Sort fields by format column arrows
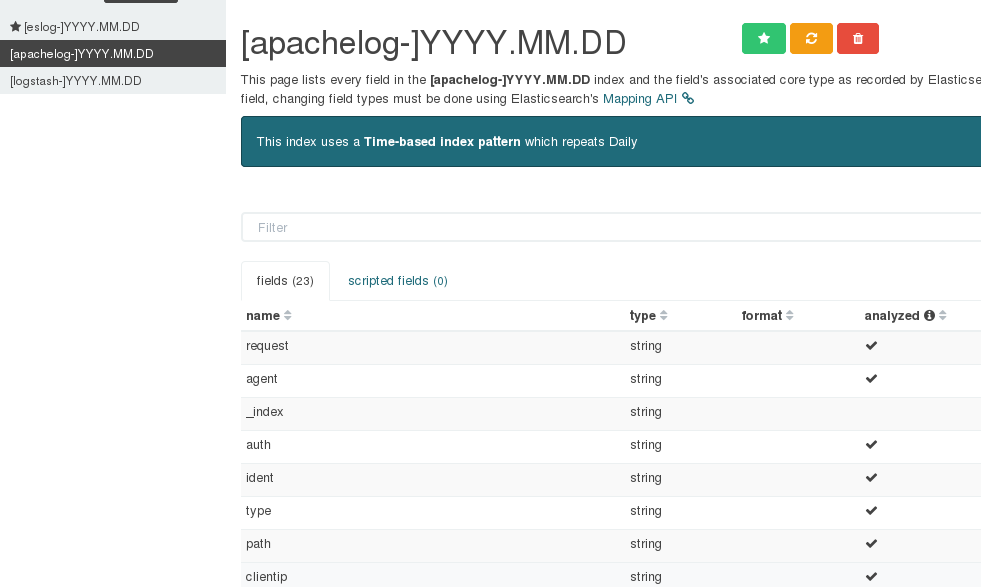This screenshot has height=587, width=981. tap(790, 315)
